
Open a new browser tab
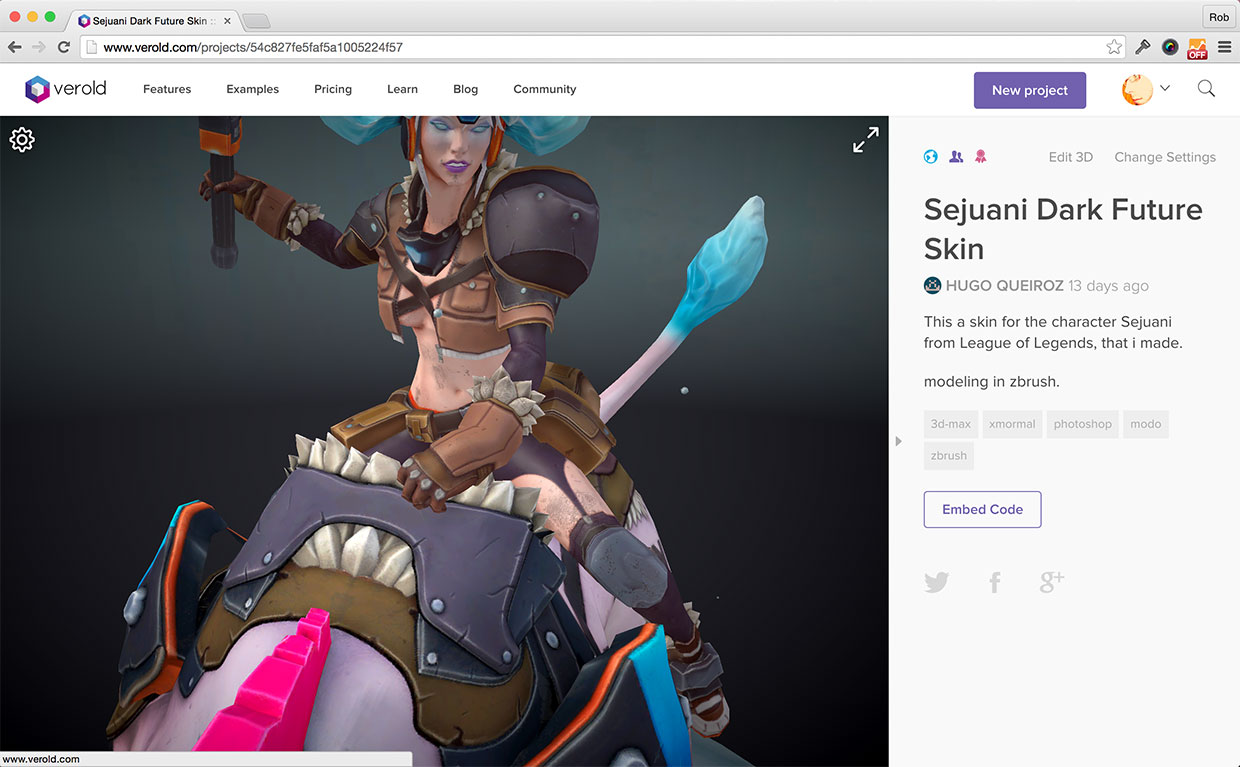pos(256,20)
